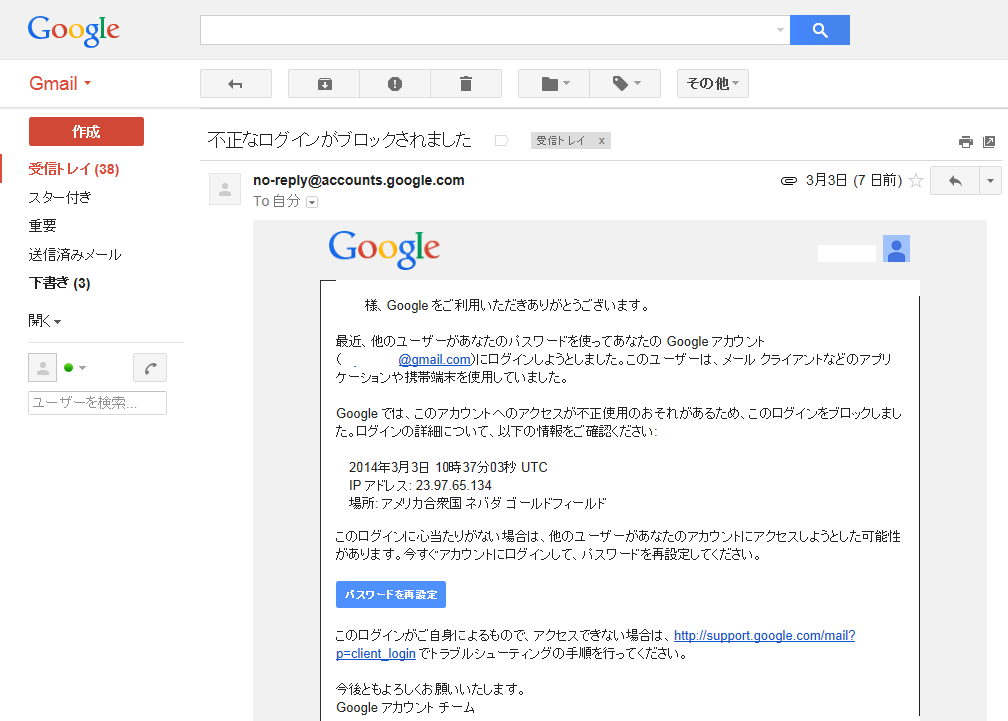Open the labels tag icon menu
The width and height of the screenshot is (1008, 721).
pos(626,84)
